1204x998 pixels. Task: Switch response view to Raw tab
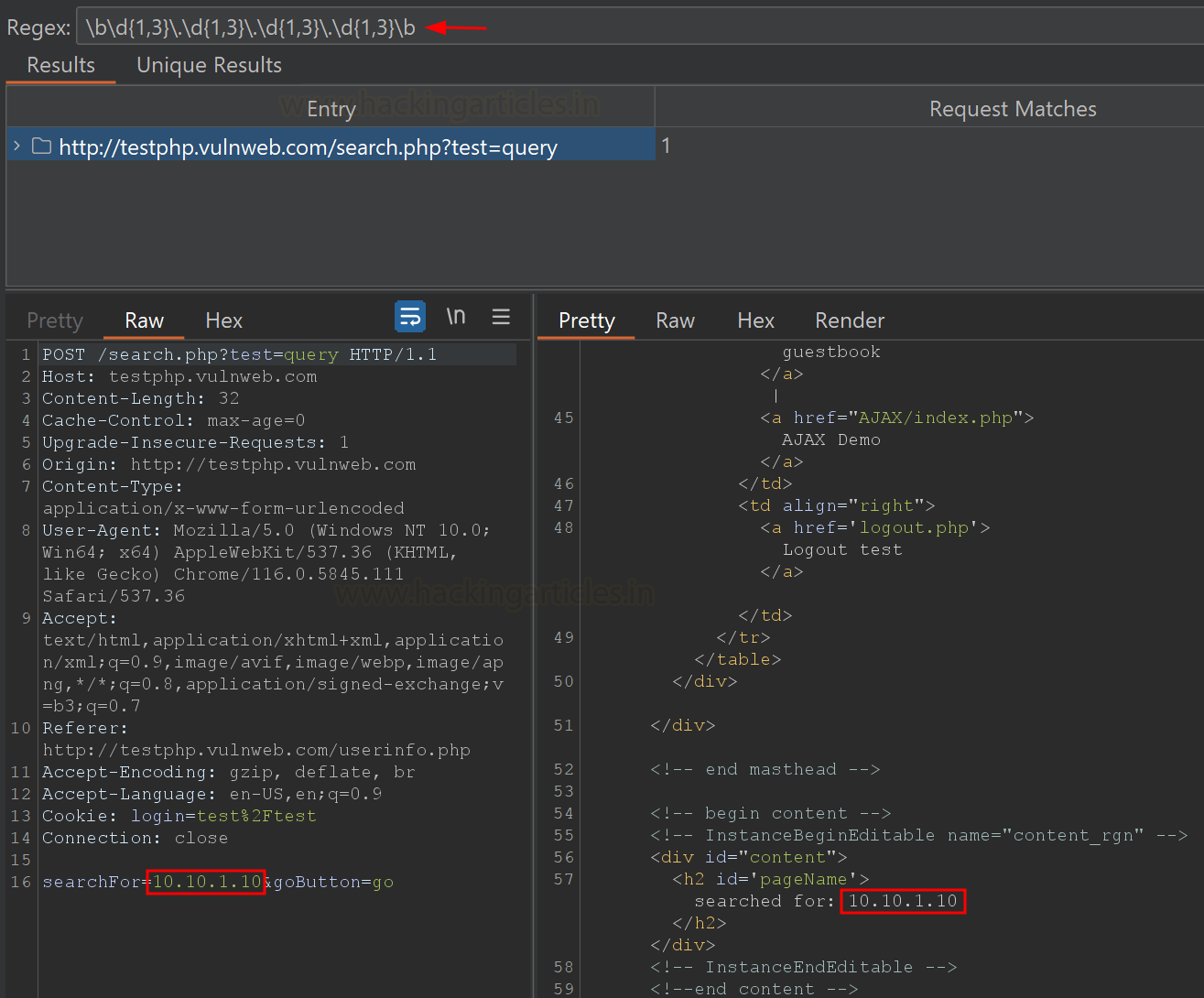point(675,320)
